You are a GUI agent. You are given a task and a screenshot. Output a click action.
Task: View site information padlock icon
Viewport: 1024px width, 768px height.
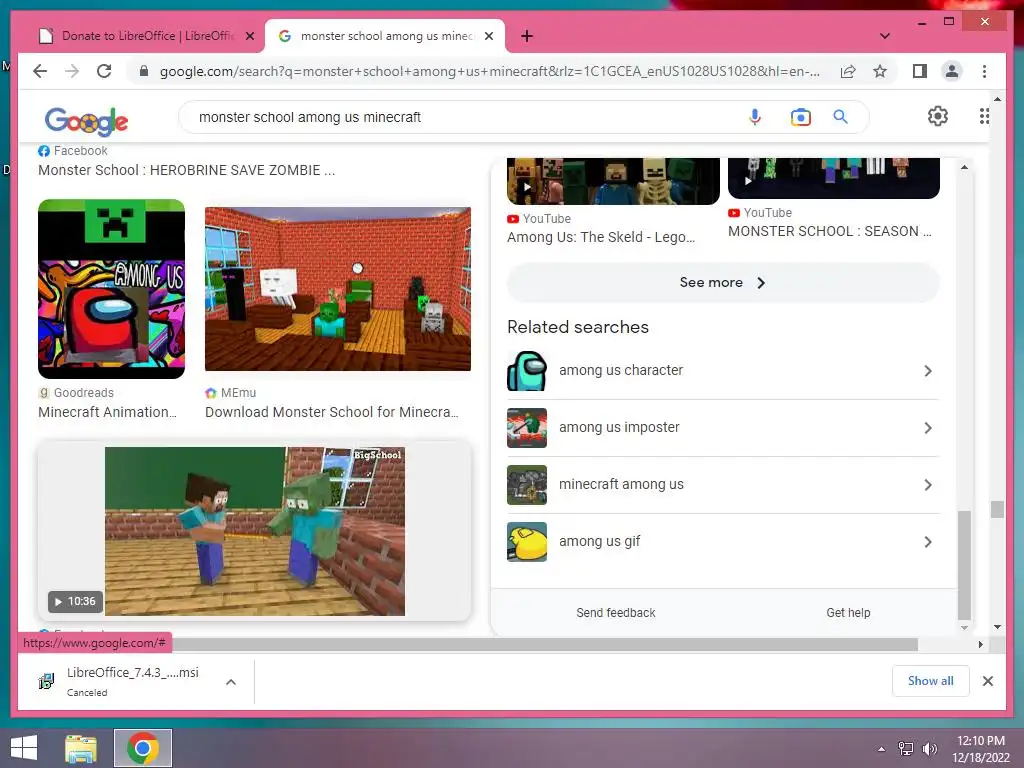coord(144,71)
